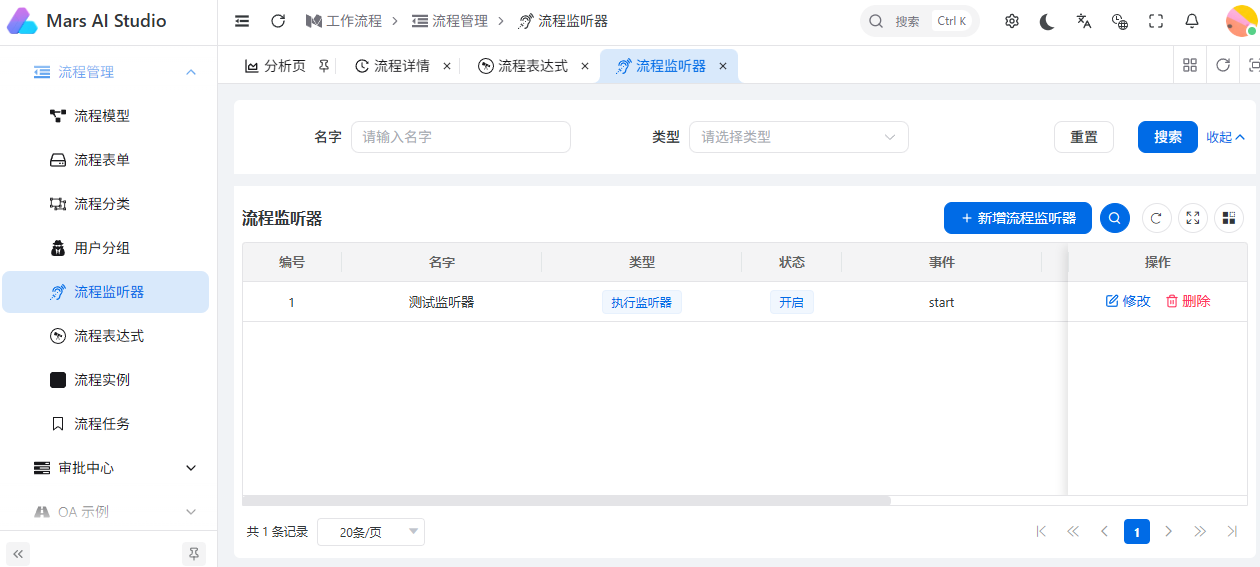Open 流程分类 in the sidebar

(x=105, y=204)
